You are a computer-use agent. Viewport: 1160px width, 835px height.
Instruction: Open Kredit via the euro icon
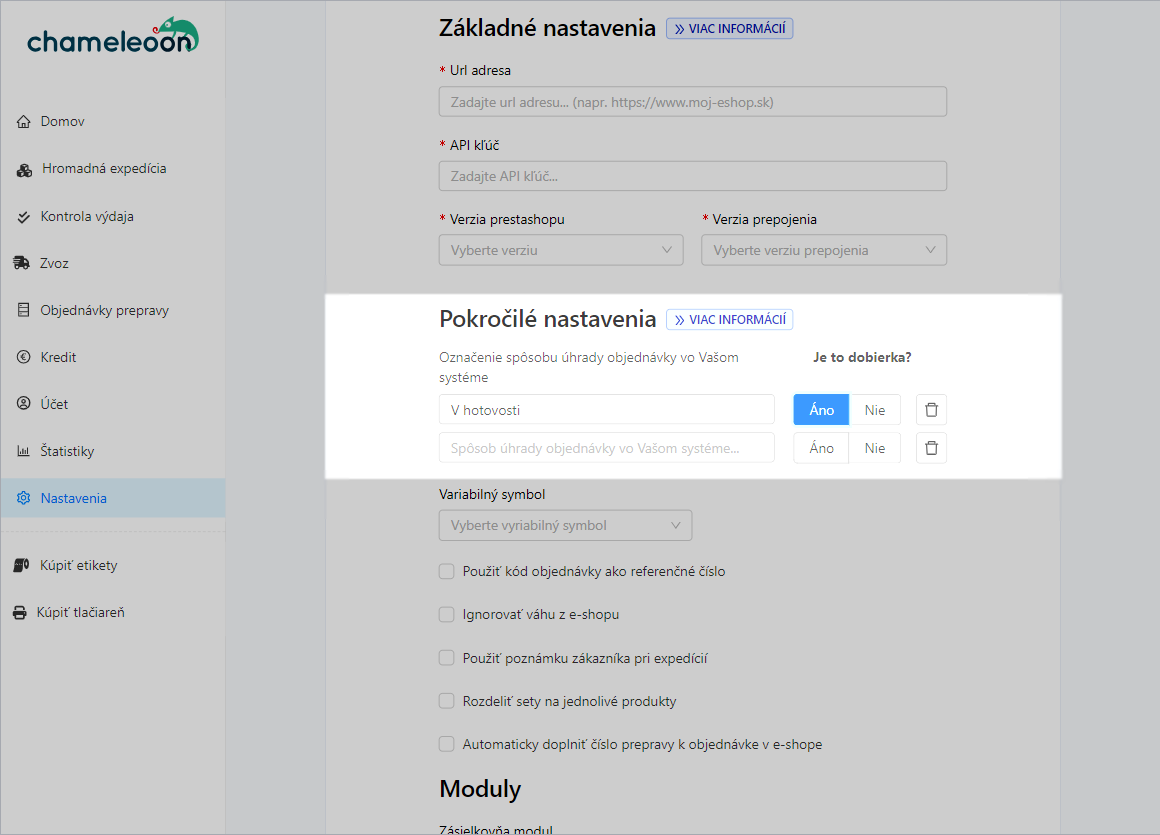point(24,357)
